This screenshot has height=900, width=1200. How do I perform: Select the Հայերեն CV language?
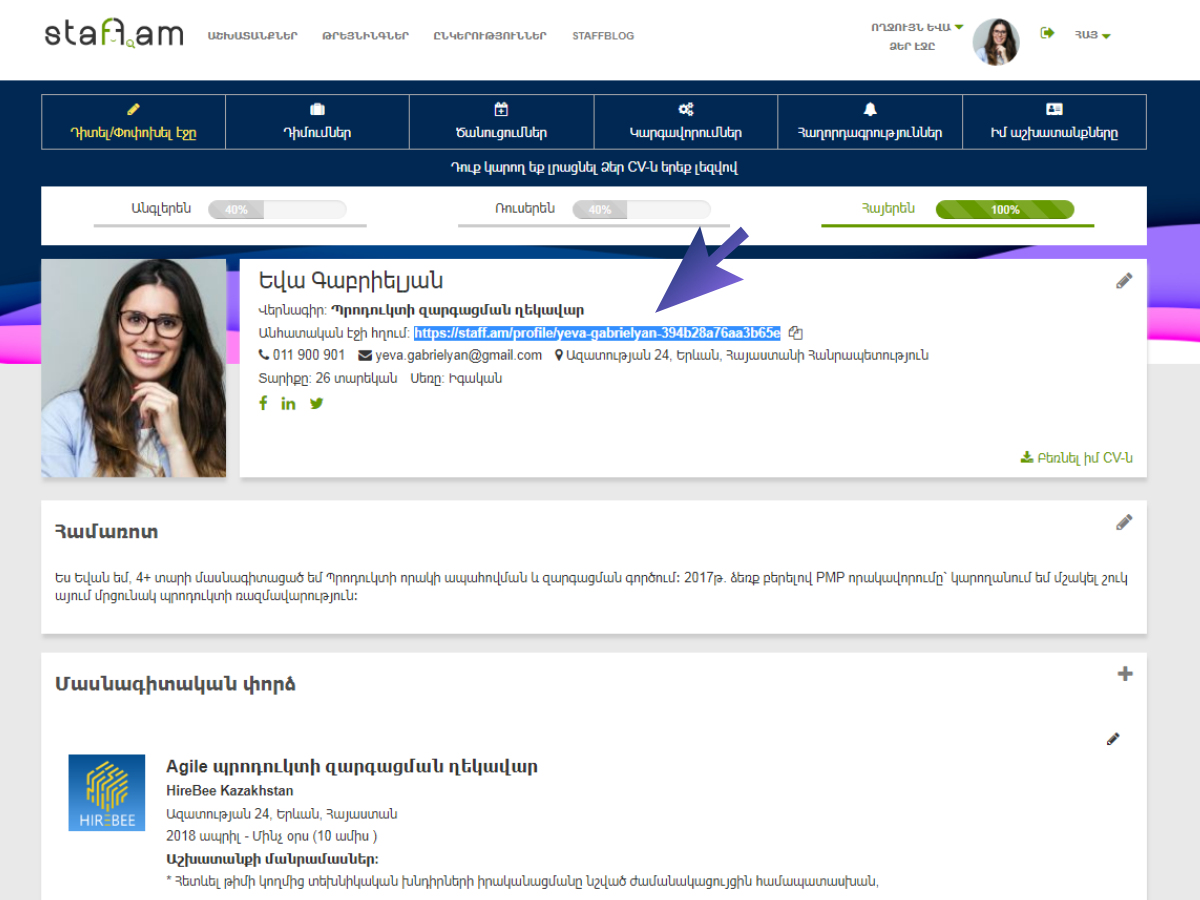coord(888,209)
